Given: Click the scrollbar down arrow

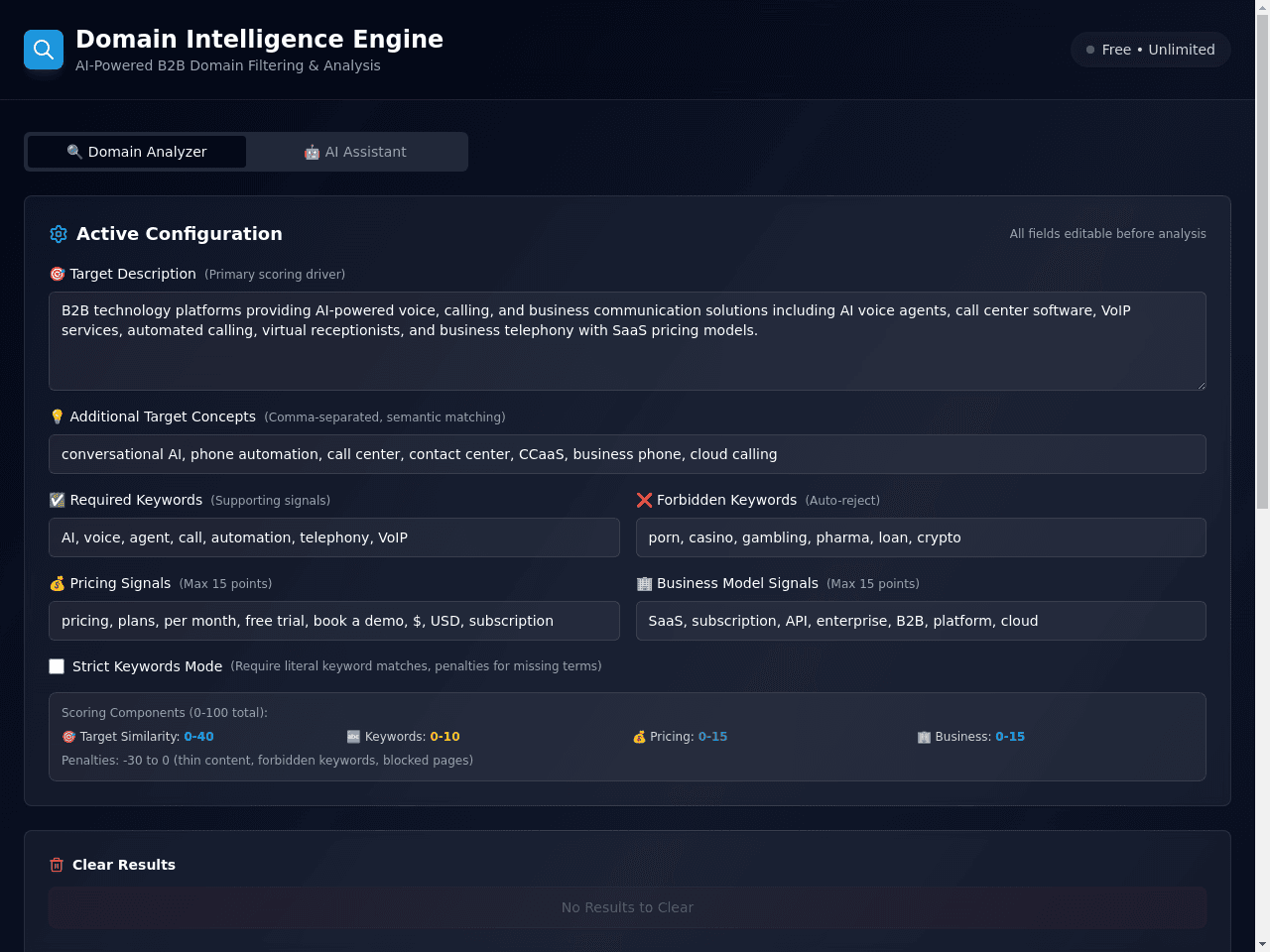Looking at the screenshot, I should (1262, 944).
